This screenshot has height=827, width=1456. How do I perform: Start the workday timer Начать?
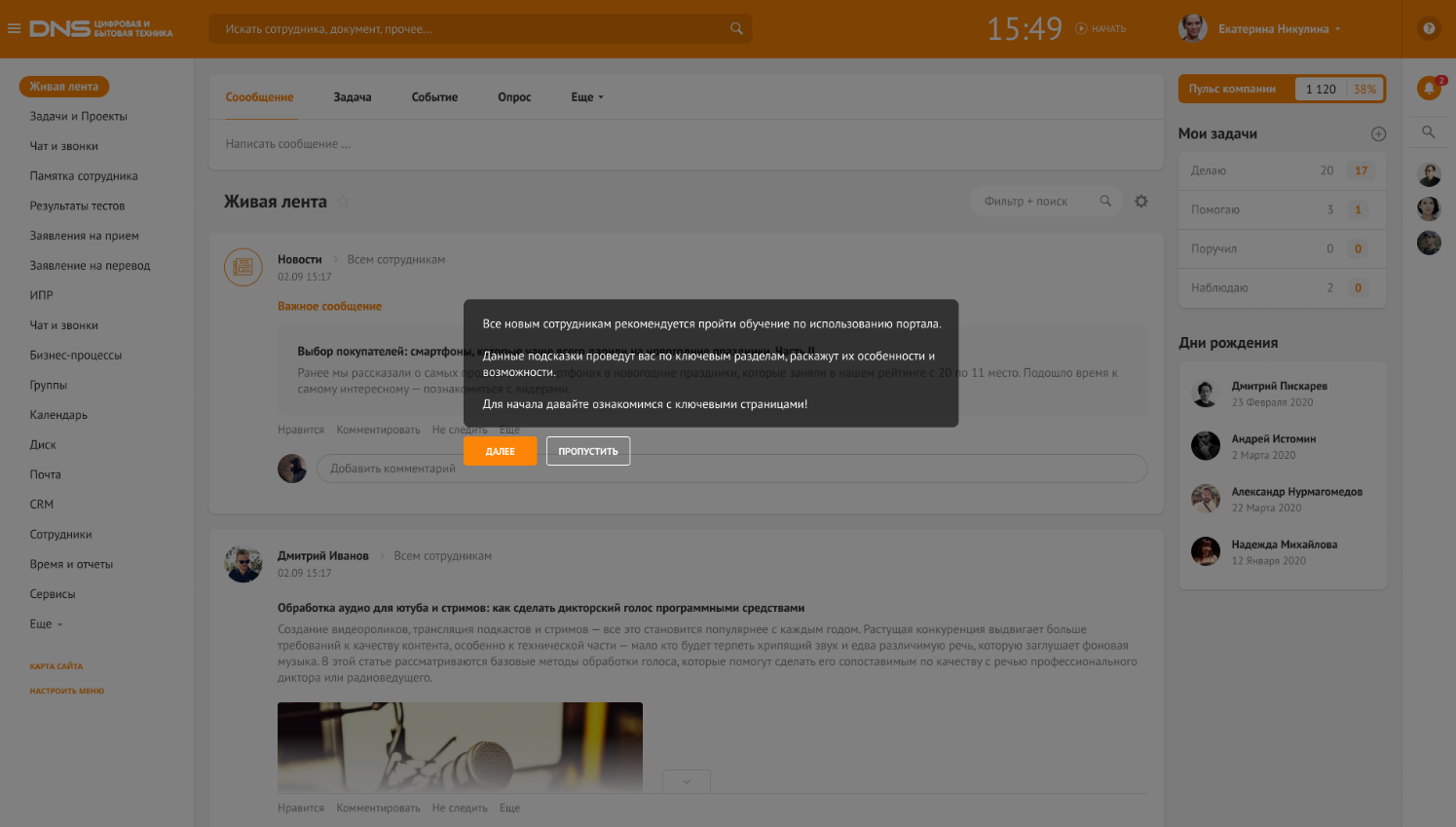(1101, 29)
